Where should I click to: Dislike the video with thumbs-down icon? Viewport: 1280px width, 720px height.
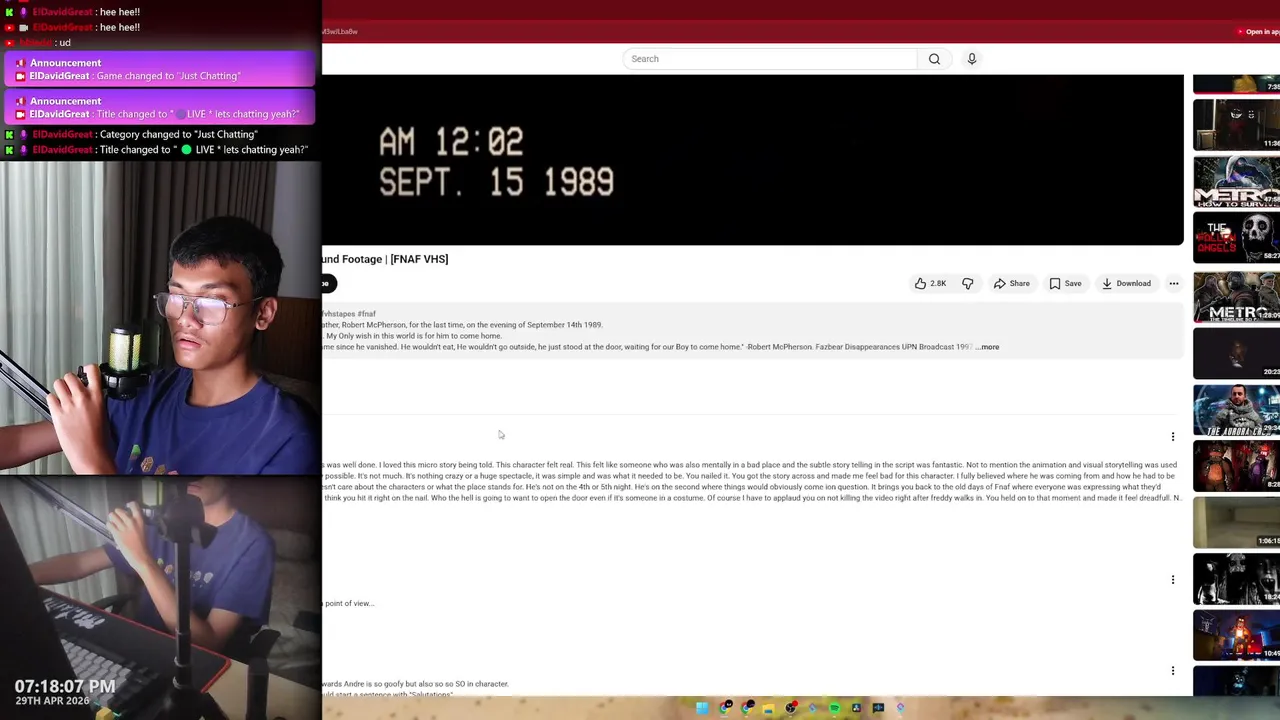click(x=967, y=284)
